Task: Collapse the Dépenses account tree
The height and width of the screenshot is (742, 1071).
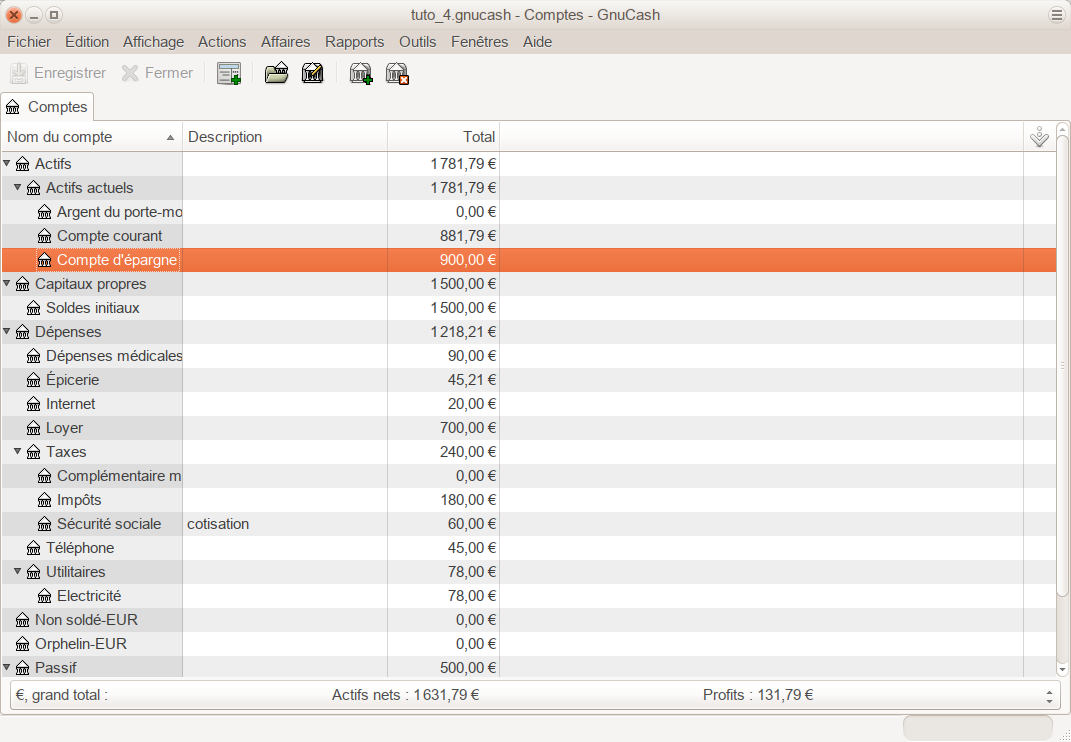Action: click(x=8, y=332)
